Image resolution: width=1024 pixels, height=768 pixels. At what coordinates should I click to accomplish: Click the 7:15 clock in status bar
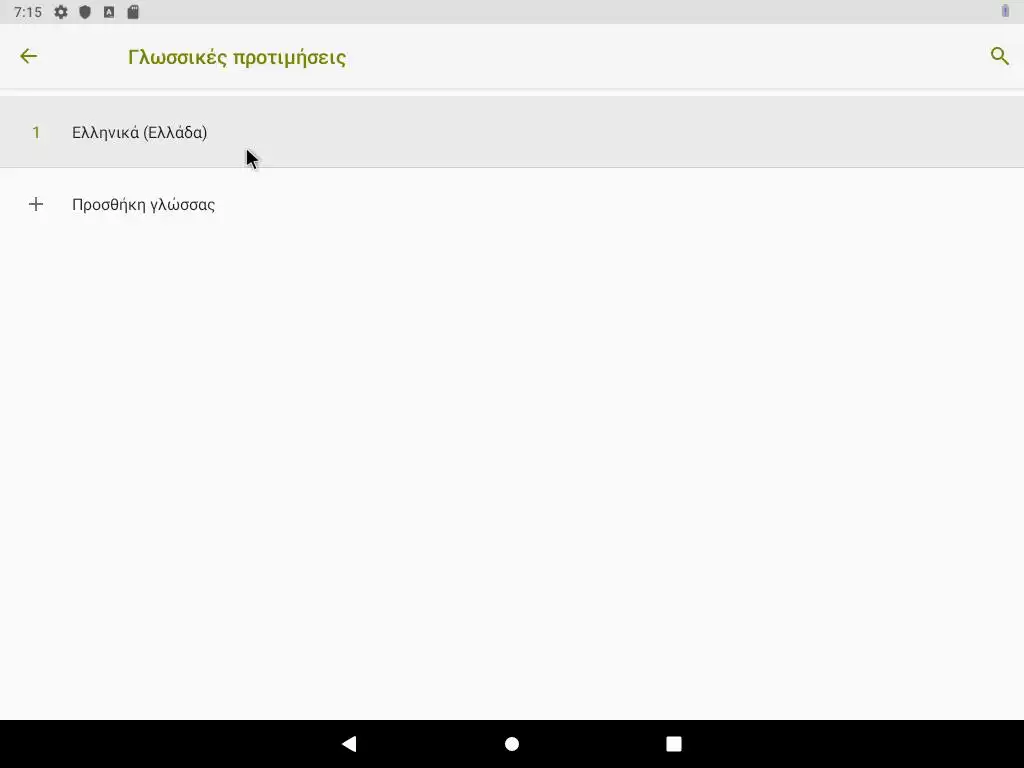(28, 12)
